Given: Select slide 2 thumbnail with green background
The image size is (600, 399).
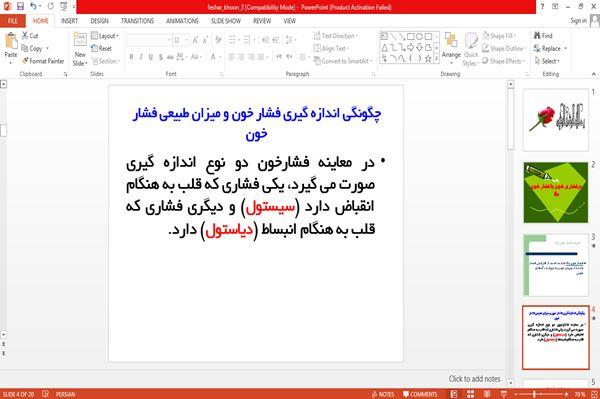Looking at the screenshot, I should click(556, 192).
